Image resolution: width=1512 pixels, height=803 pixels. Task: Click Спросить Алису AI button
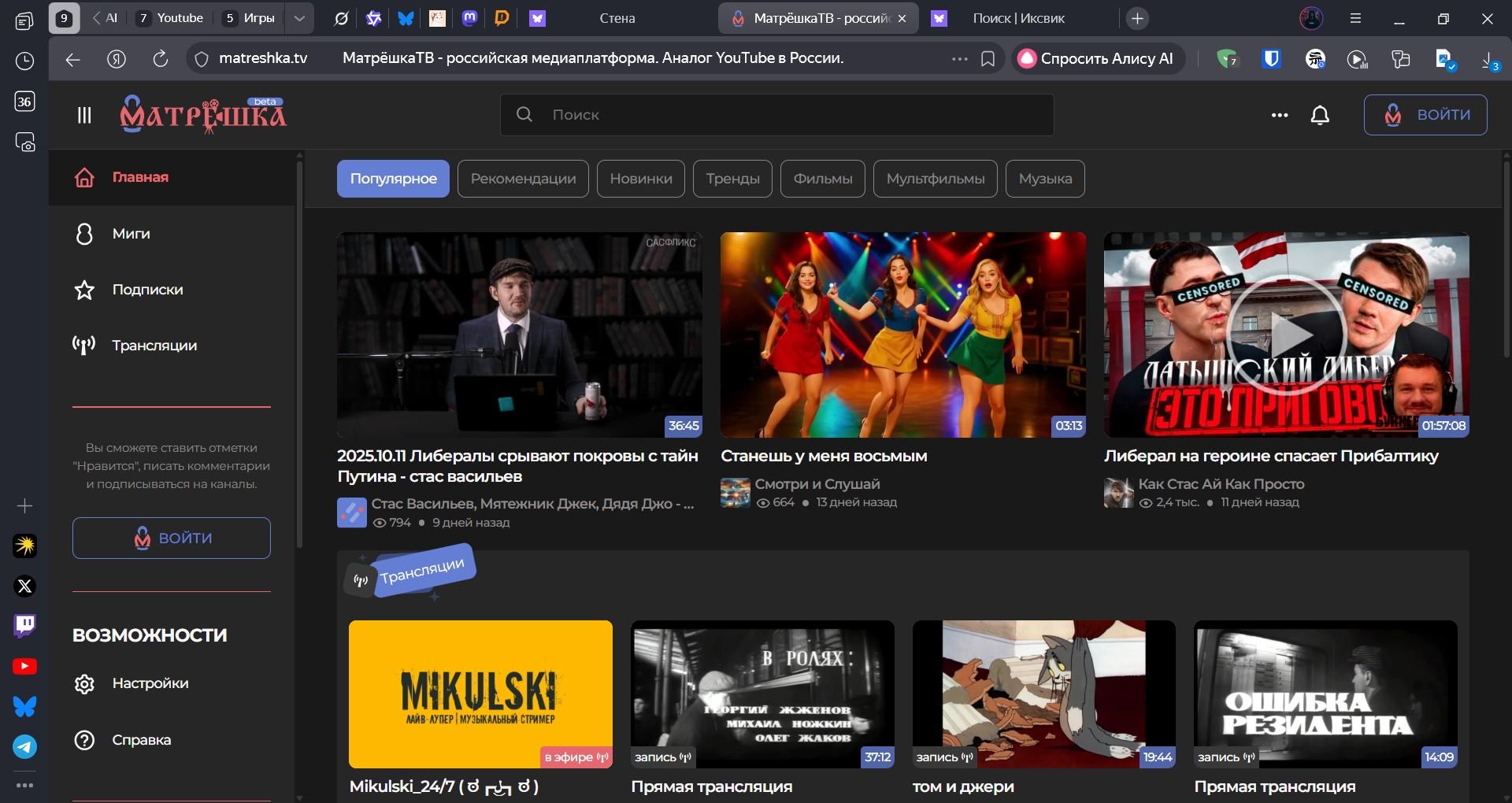[x=1098, y=59]
